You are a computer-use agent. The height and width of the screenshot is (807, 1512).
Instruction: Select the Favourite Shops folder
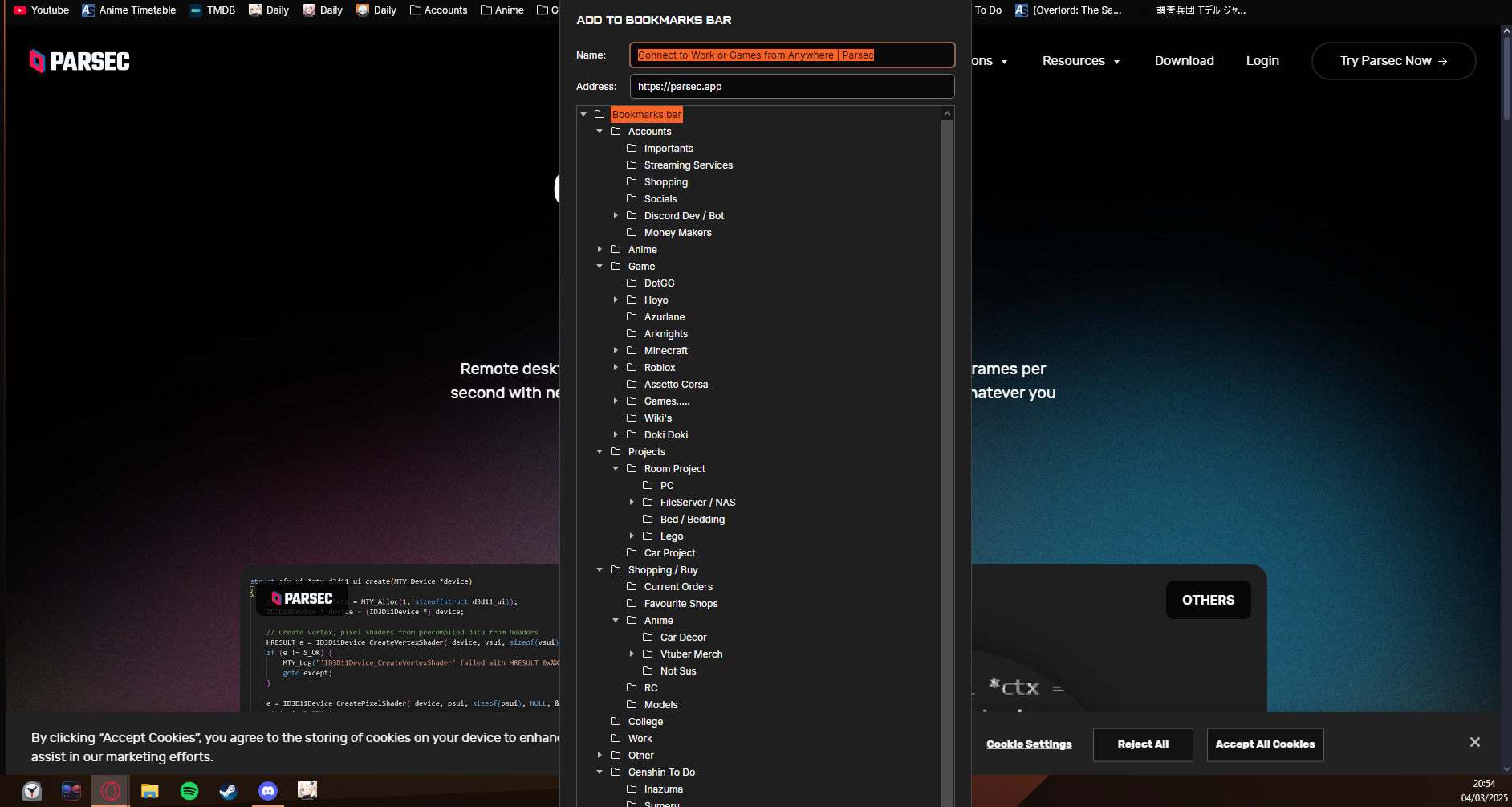(x=681, y=604)
